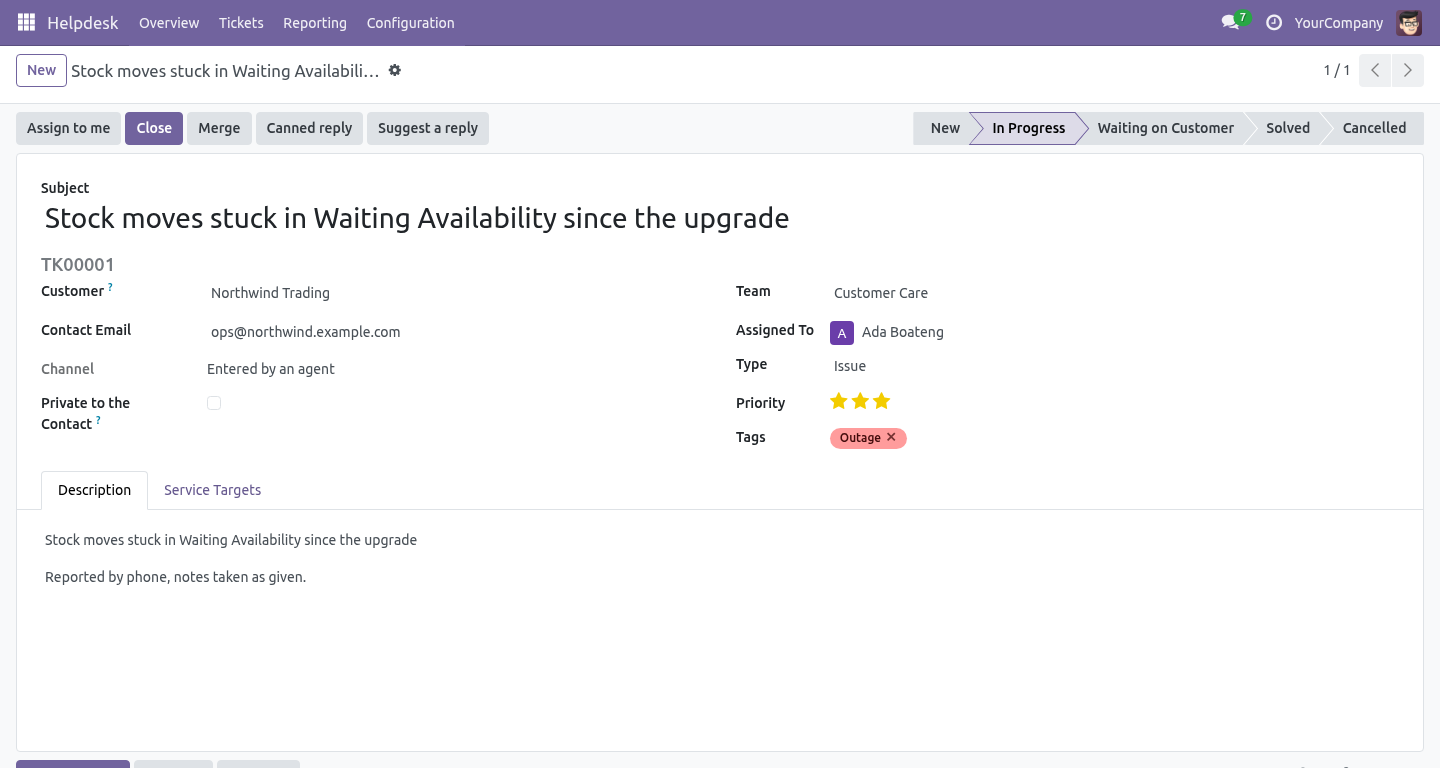Click the Canned reply button

point(309,128)
